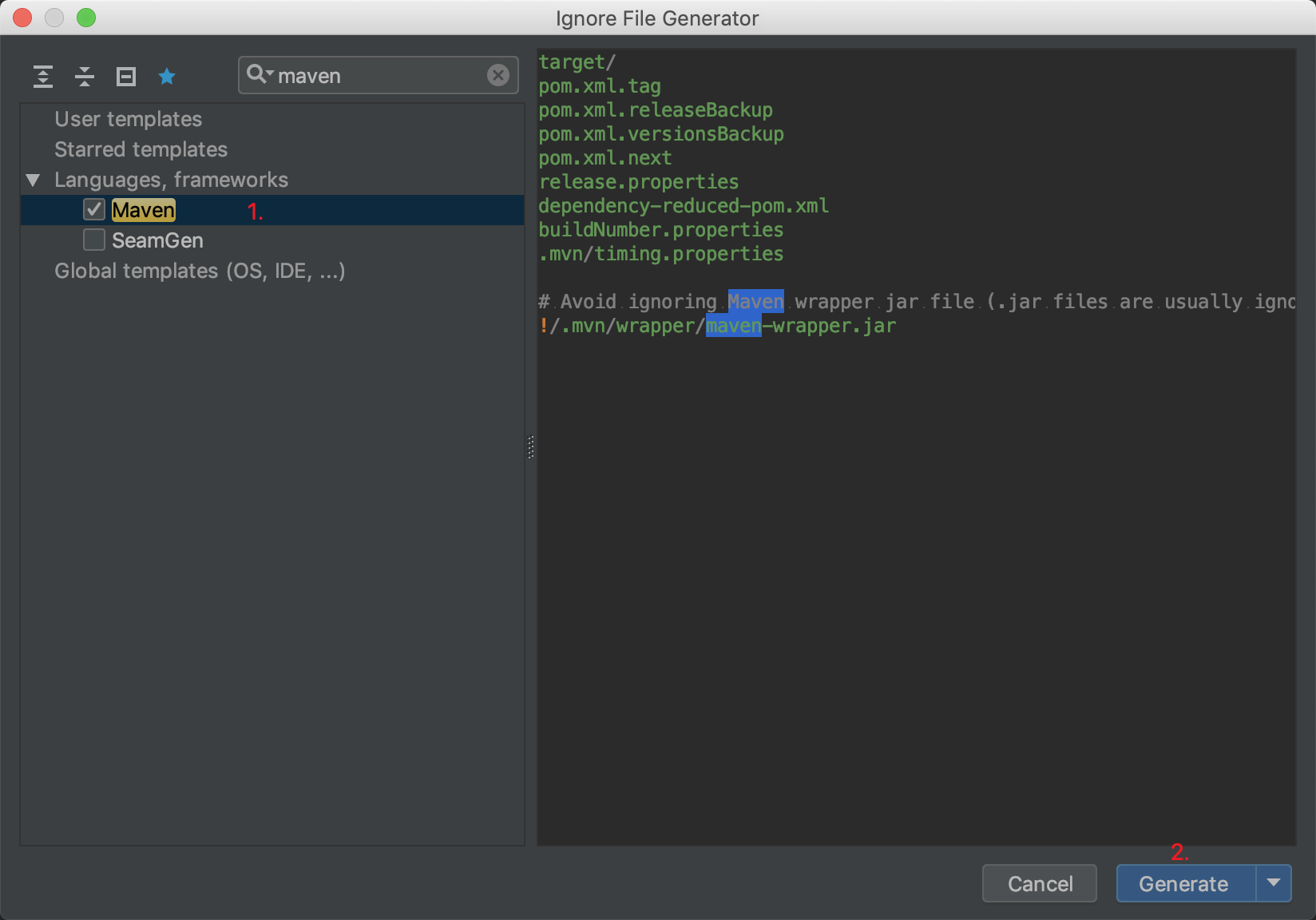
Task: Close the Ignore File Generator window
Action: [22, 18]
